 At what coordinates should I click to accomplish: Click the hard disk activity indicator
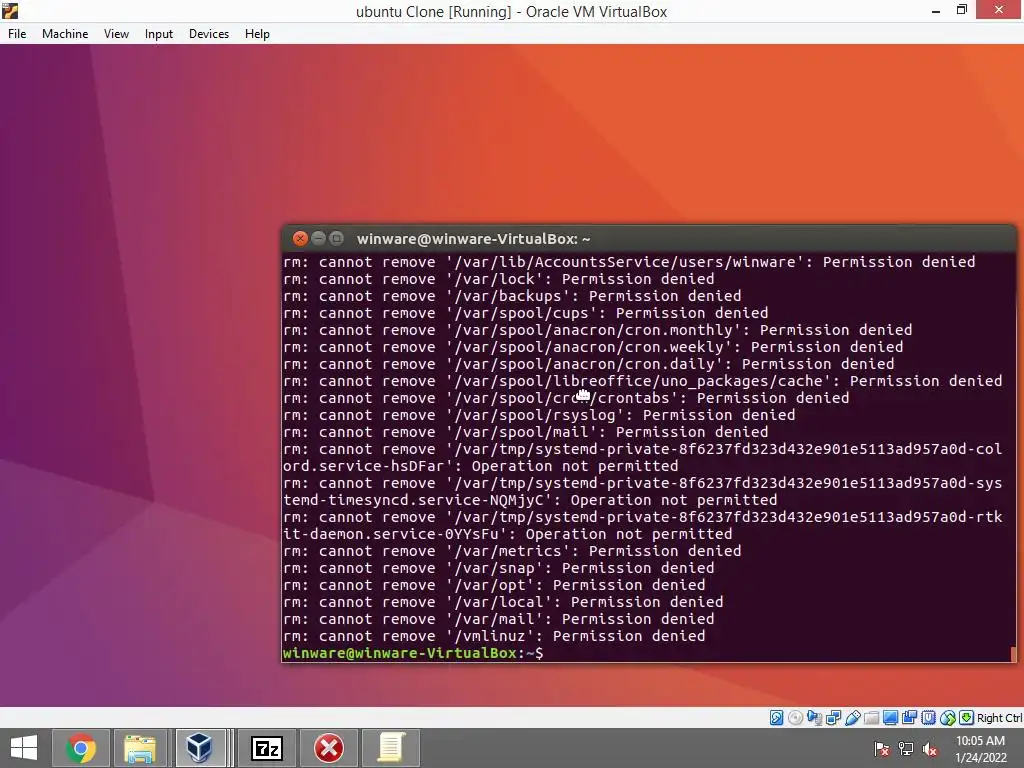(x=776, y=718)
